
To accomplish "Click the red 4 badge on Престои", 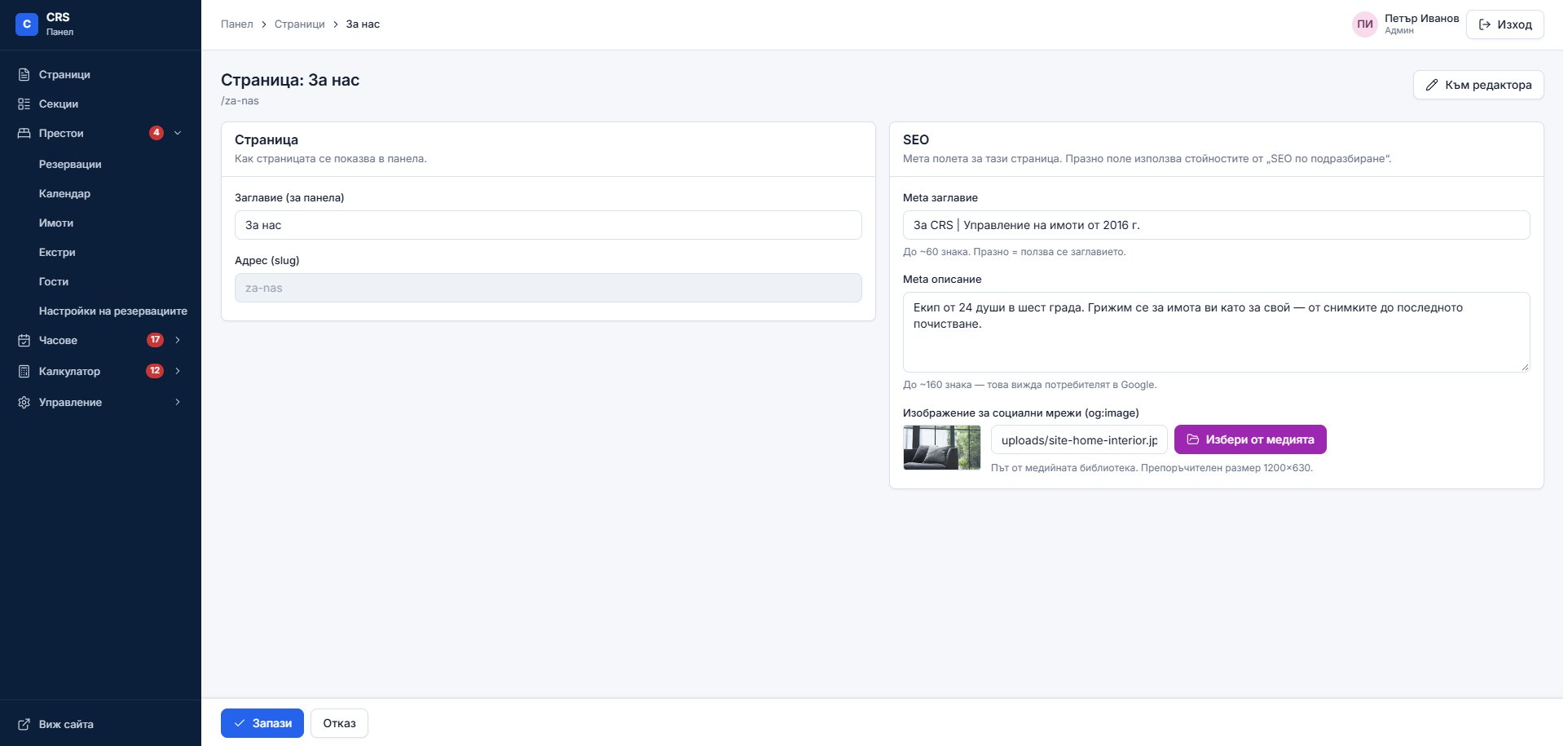I will (156, 133).
